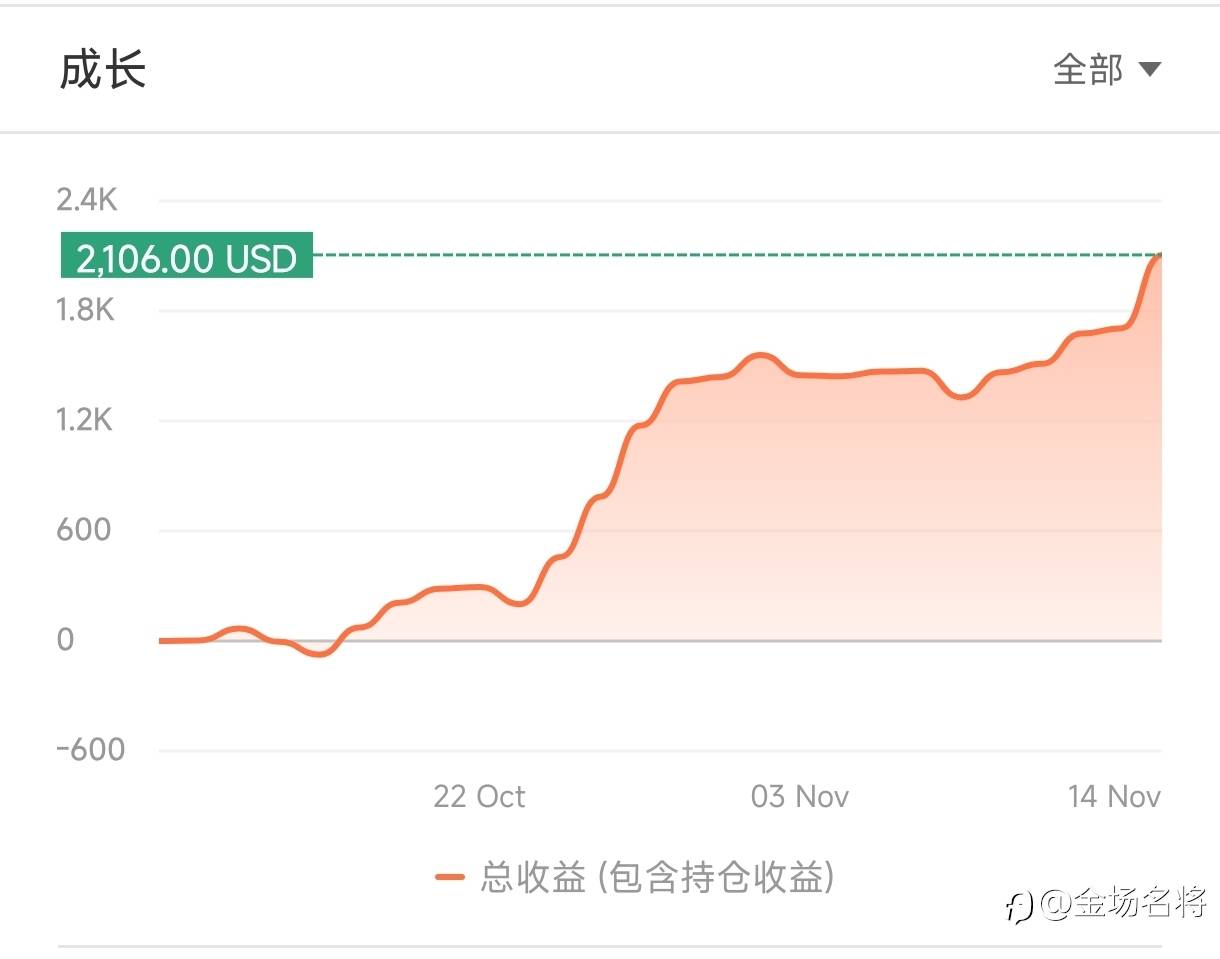Select the 14 Nov date label
Image resolution: width=1220 pixels, height=959 pixels.
coord(1113,796)
